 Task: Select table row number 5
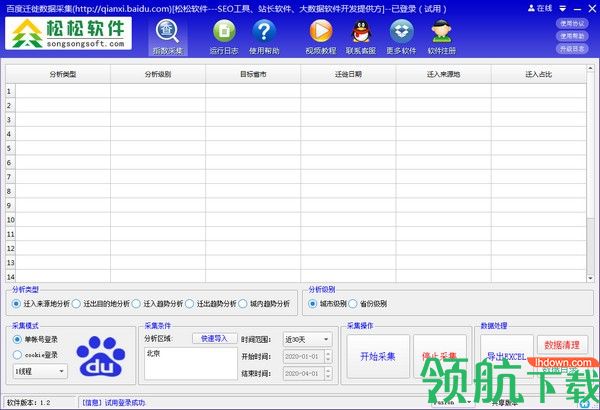(10, 148)
